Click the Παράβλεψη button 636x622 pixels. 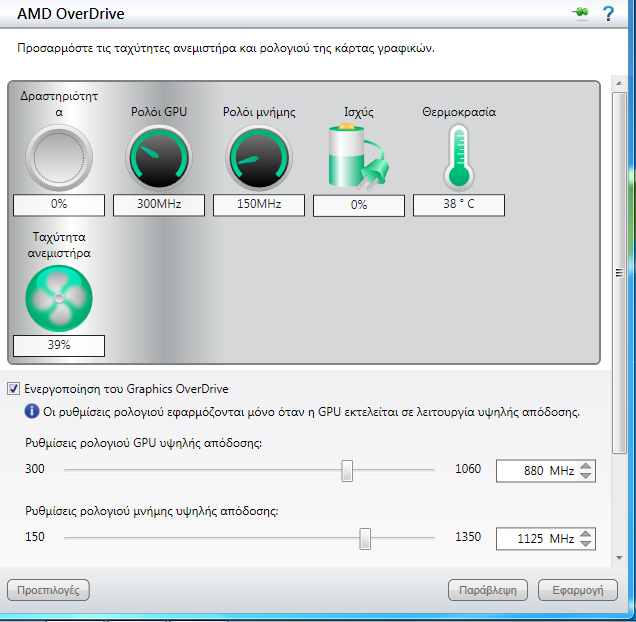point(488,590)
